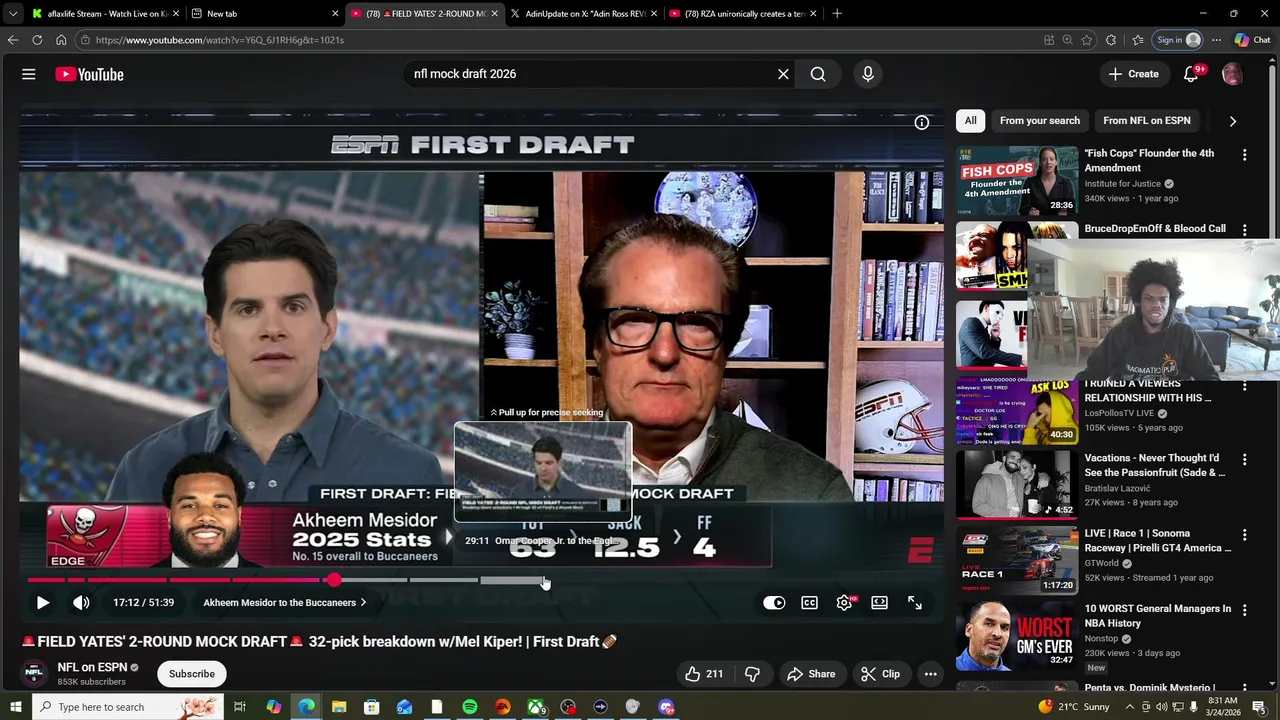This screenshot has height=720, width=1280.
Task: Select the 'All' filter chip
Action: pyautogui.click(x=970, y=121)
